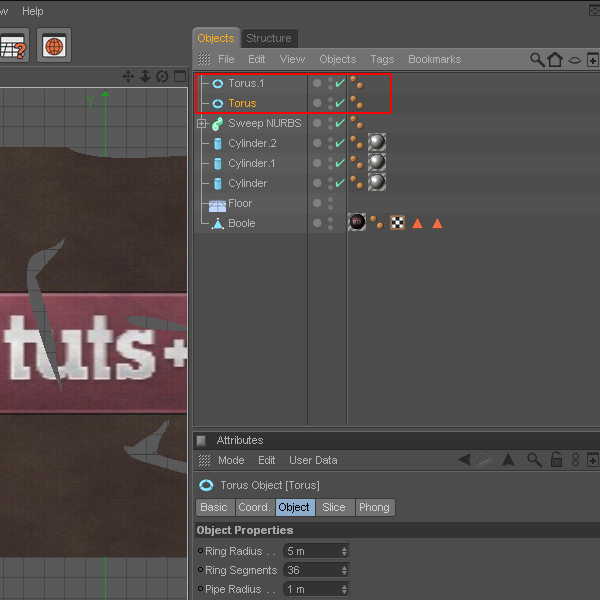
Task: Open the Object Manager File menu
Action: coord(226,59)
